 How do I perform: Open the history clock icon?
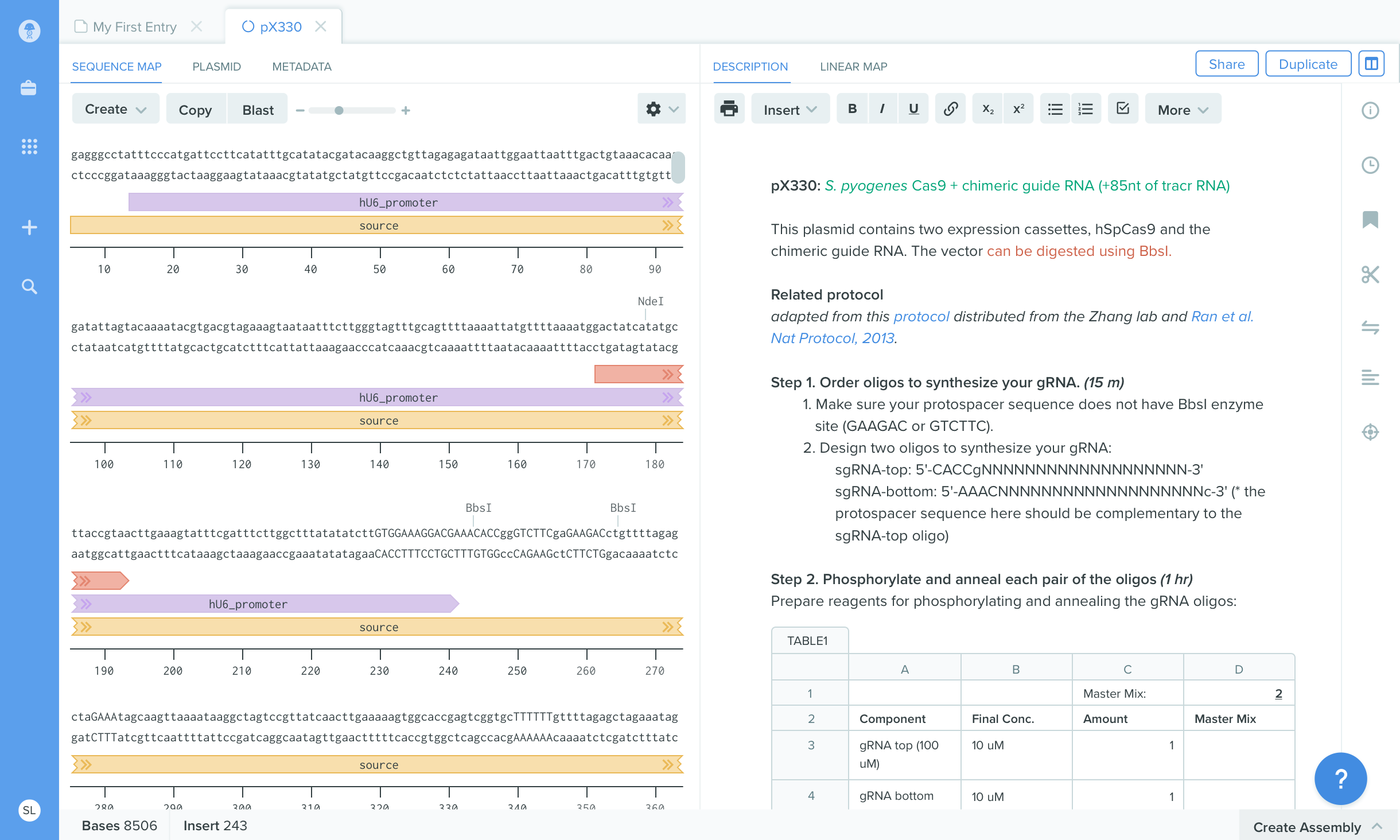1370,165
